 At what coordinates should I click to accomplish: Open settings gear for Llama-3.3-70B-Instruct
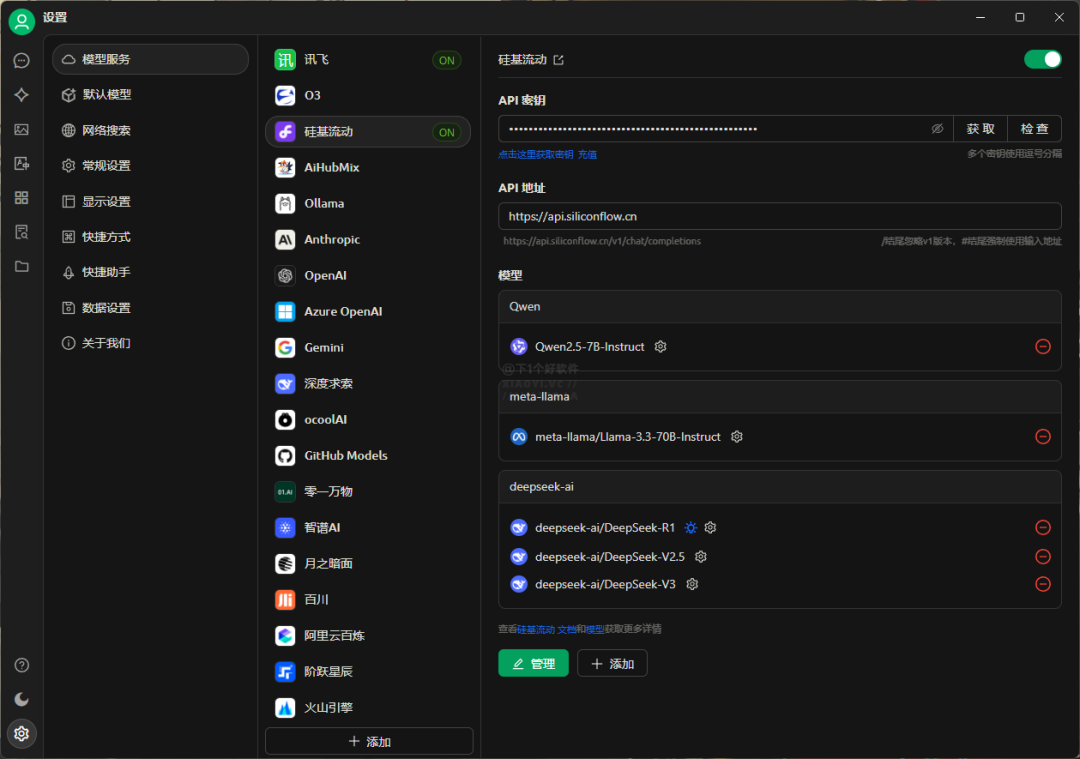coord(737,437)
